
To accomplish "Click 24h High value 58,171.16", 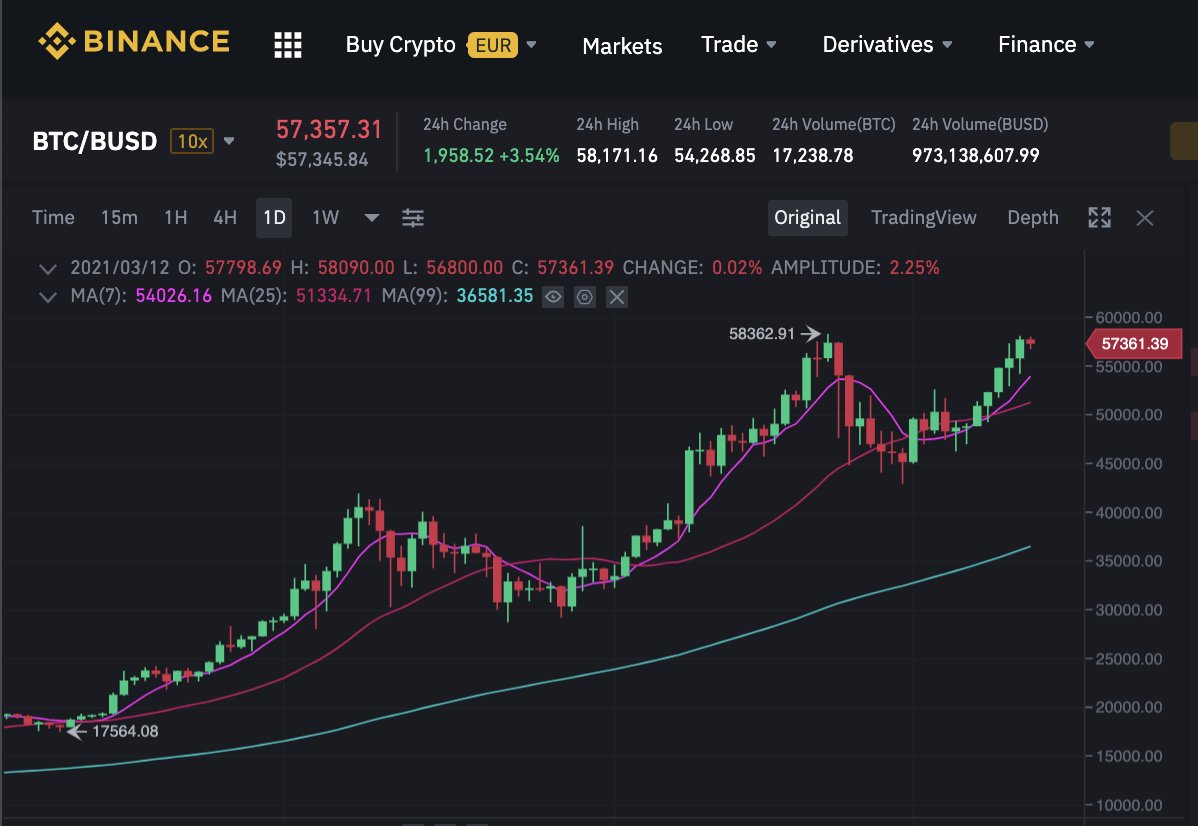I will (617, 156).
